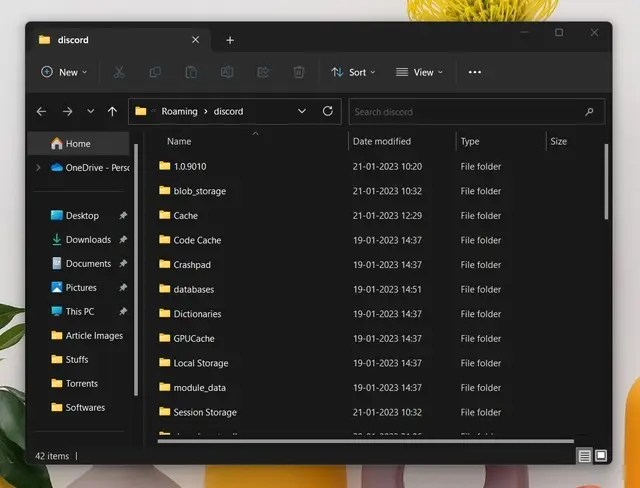Open the See more ellipsis menu
The height and width of the screenshot is (488, 640).
[x=475, y=72]
